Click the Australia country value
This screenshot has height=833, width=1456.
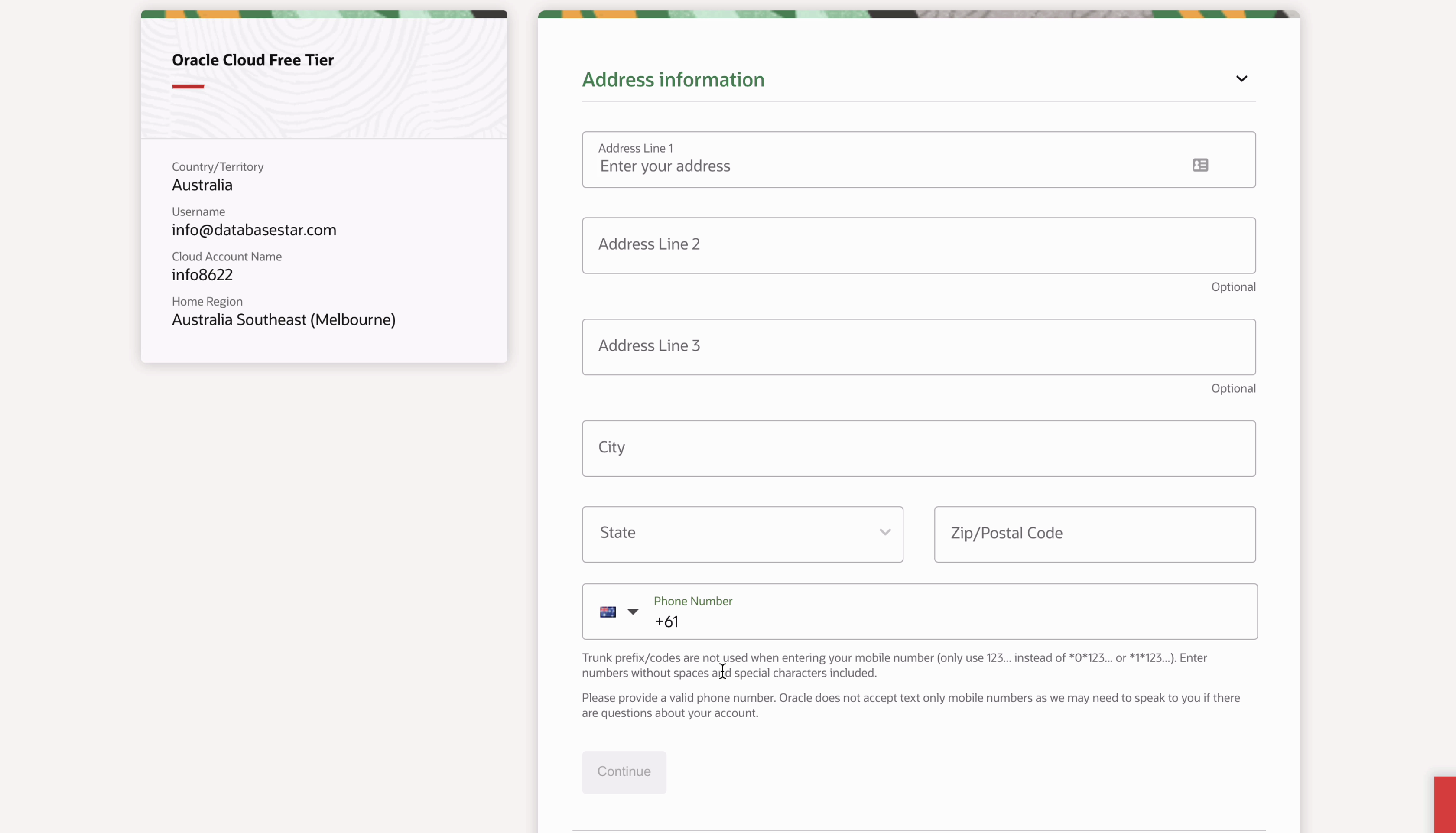pos(202,185)
